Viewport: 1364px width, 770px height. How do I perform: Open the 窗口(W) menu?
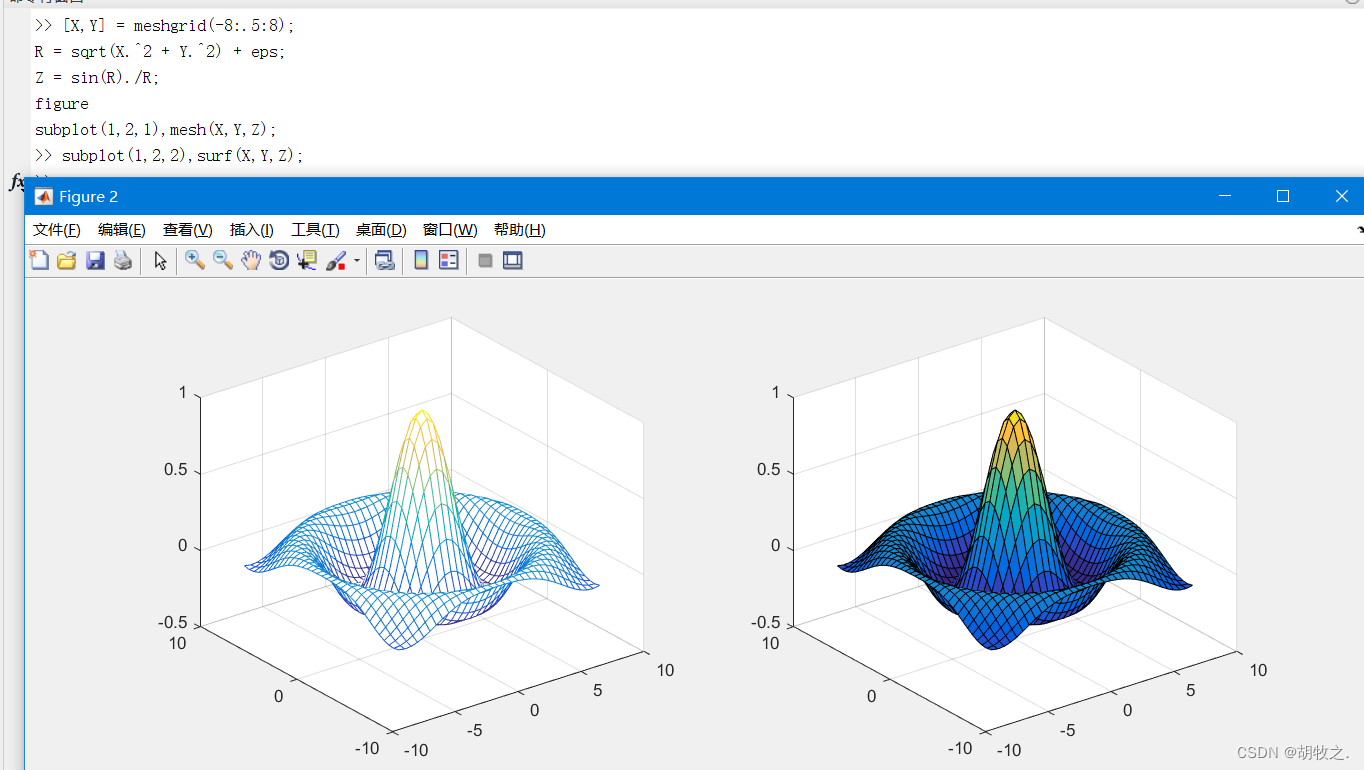tap(450, 230)
